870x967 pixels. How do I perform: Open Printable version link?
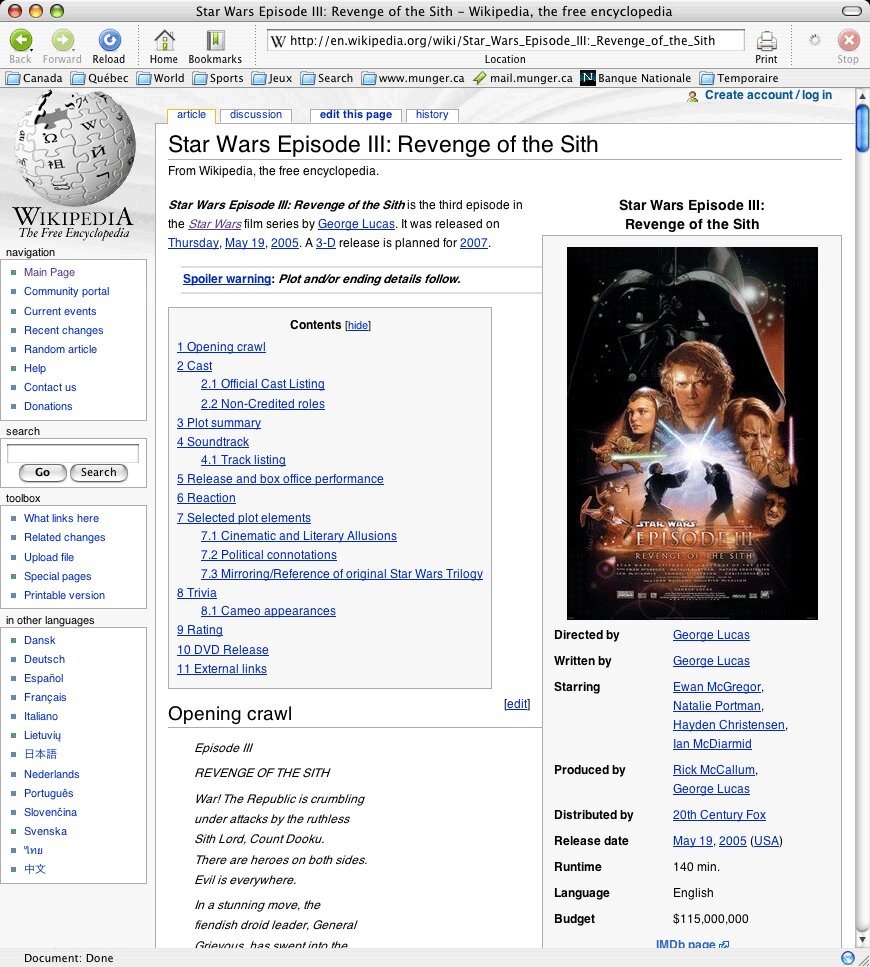coord(64,596)
